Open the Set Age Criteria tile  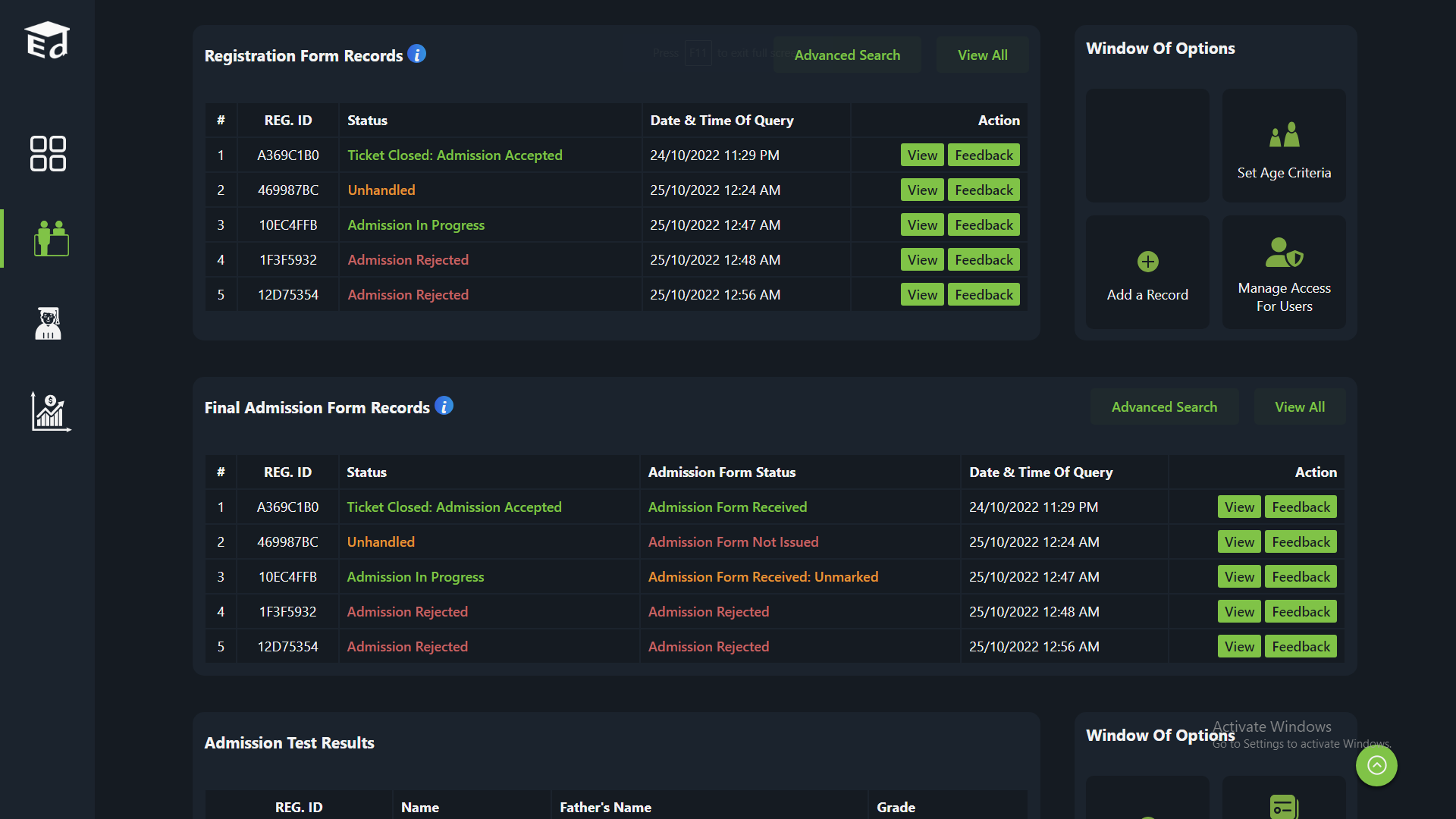pos(1284,146)
